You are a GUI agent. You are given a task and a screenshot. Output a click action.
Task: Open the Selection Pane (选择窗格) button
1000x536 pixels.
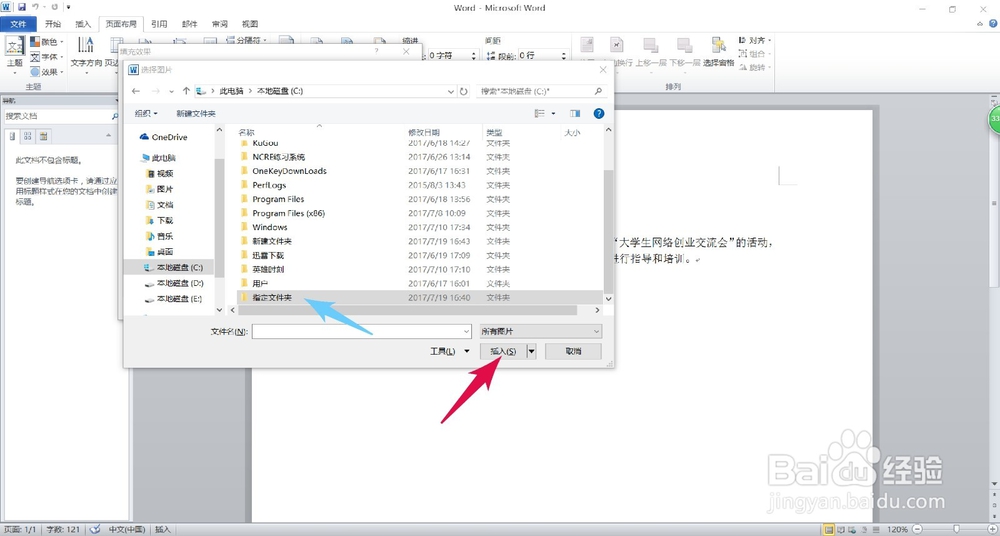(719, 52)
